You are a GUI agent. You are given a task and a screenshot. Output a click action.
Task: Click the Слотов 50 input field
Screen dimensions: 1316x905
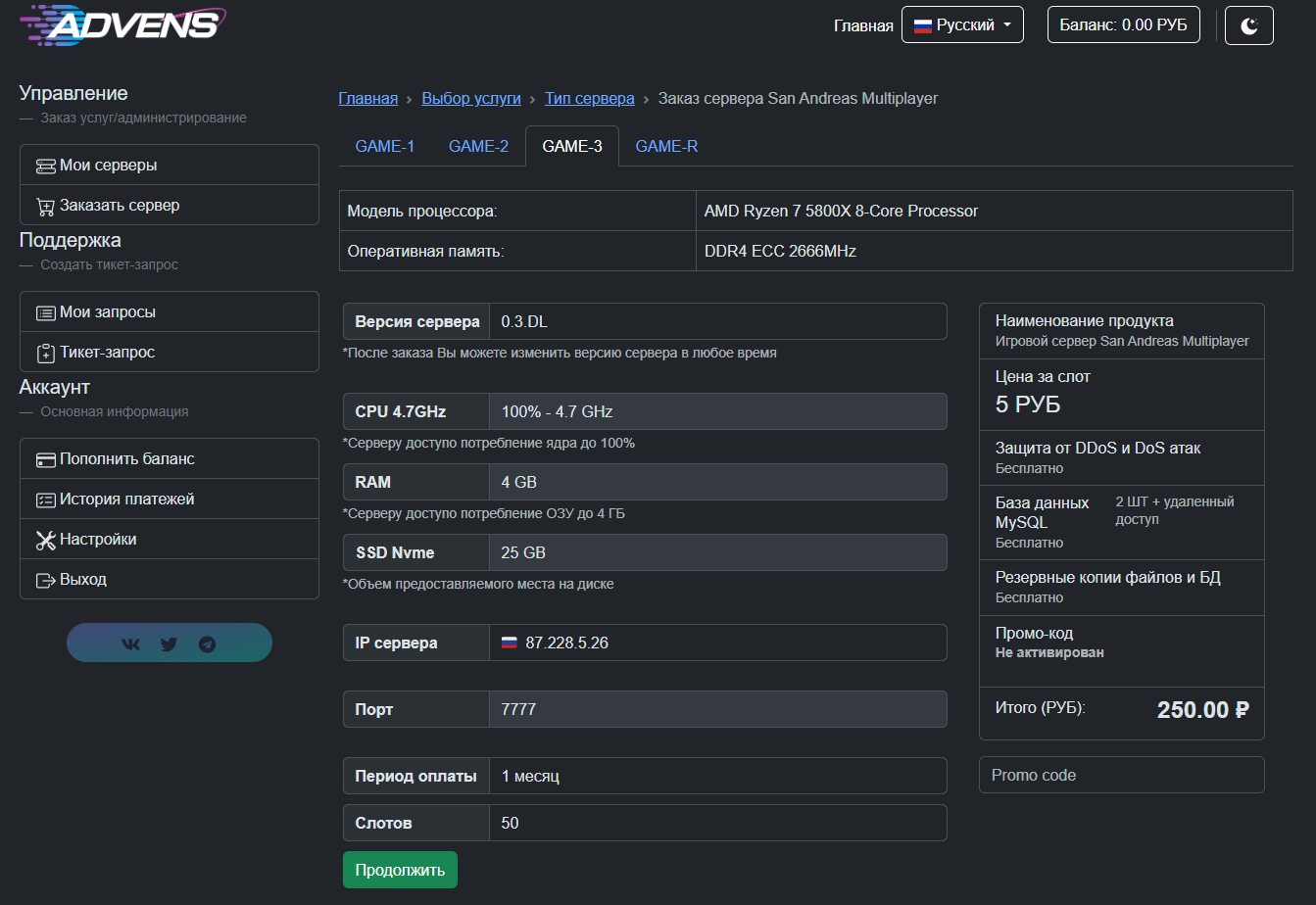pyautogui.click(x=718, y=823)
